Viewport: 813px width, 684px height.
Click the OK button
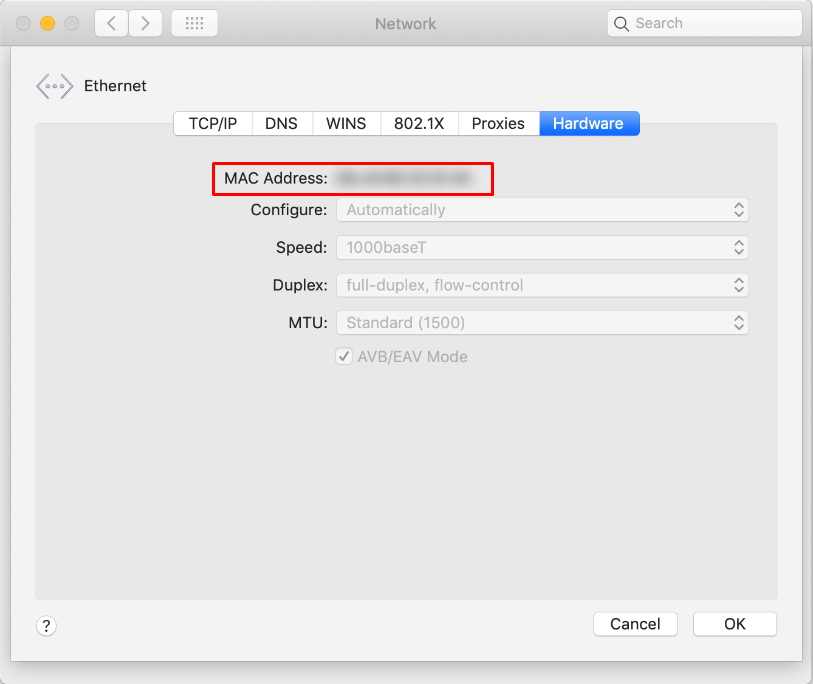click(x=734, y=623)
